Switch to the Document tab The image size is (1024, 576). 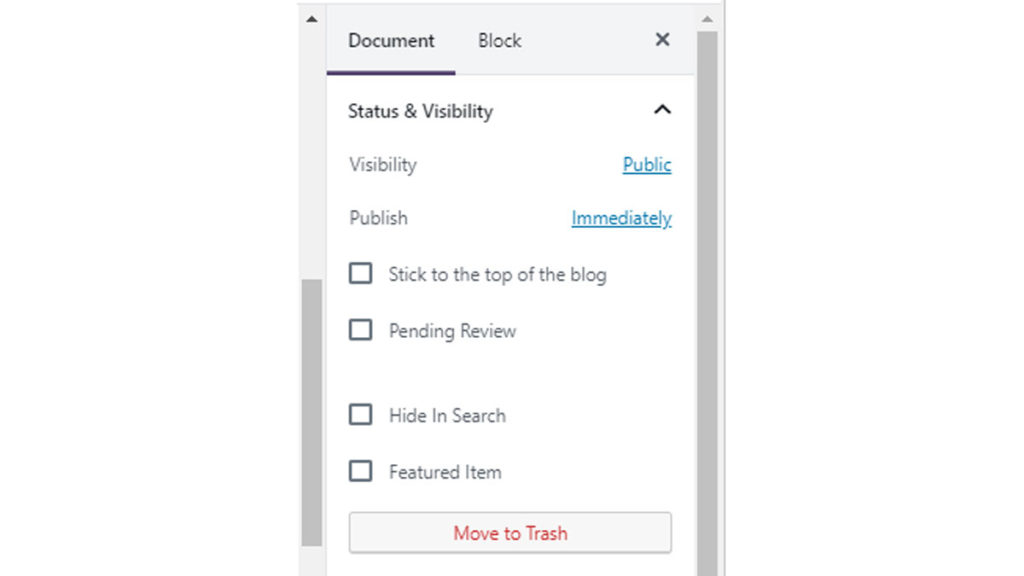pyautogui.click(x=391, y=41)
